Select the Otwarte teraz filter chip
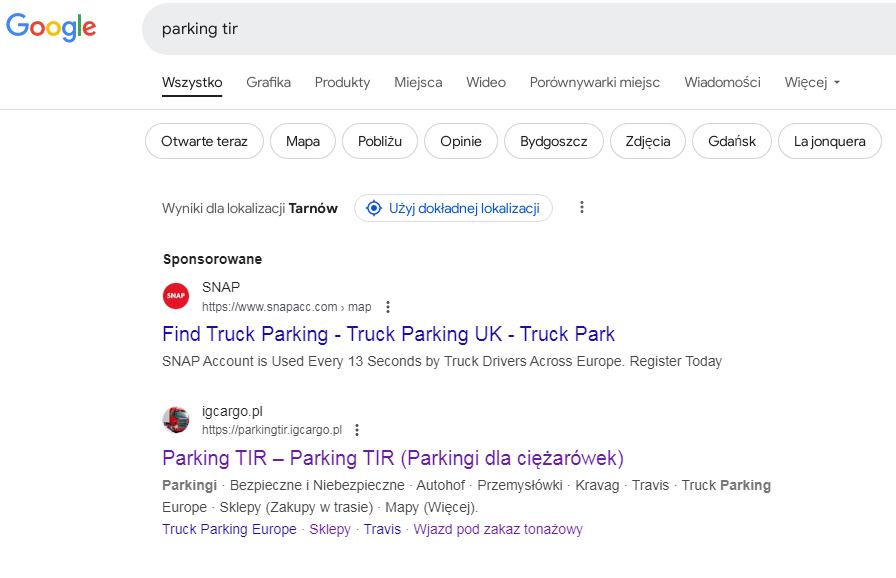This screenshot has width=896, height=578. tap(204, 141)
